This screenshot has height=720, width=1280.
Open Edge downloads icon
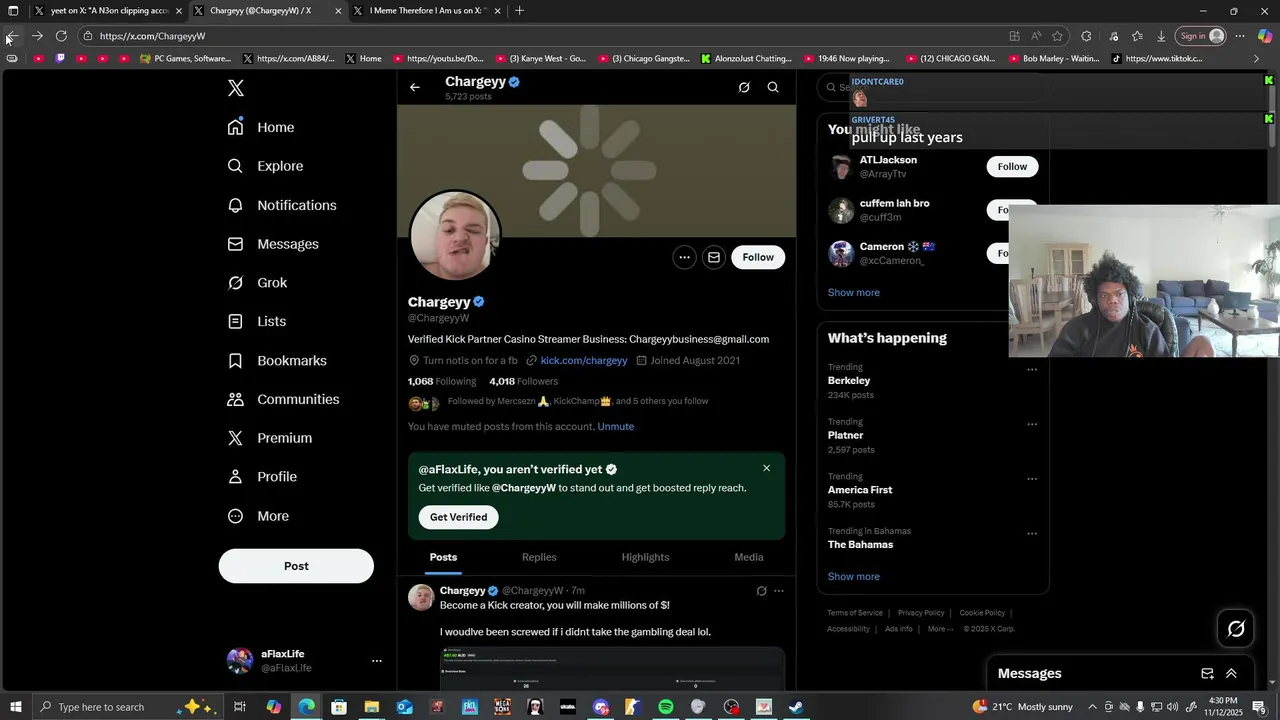(x=1161, y=36)
